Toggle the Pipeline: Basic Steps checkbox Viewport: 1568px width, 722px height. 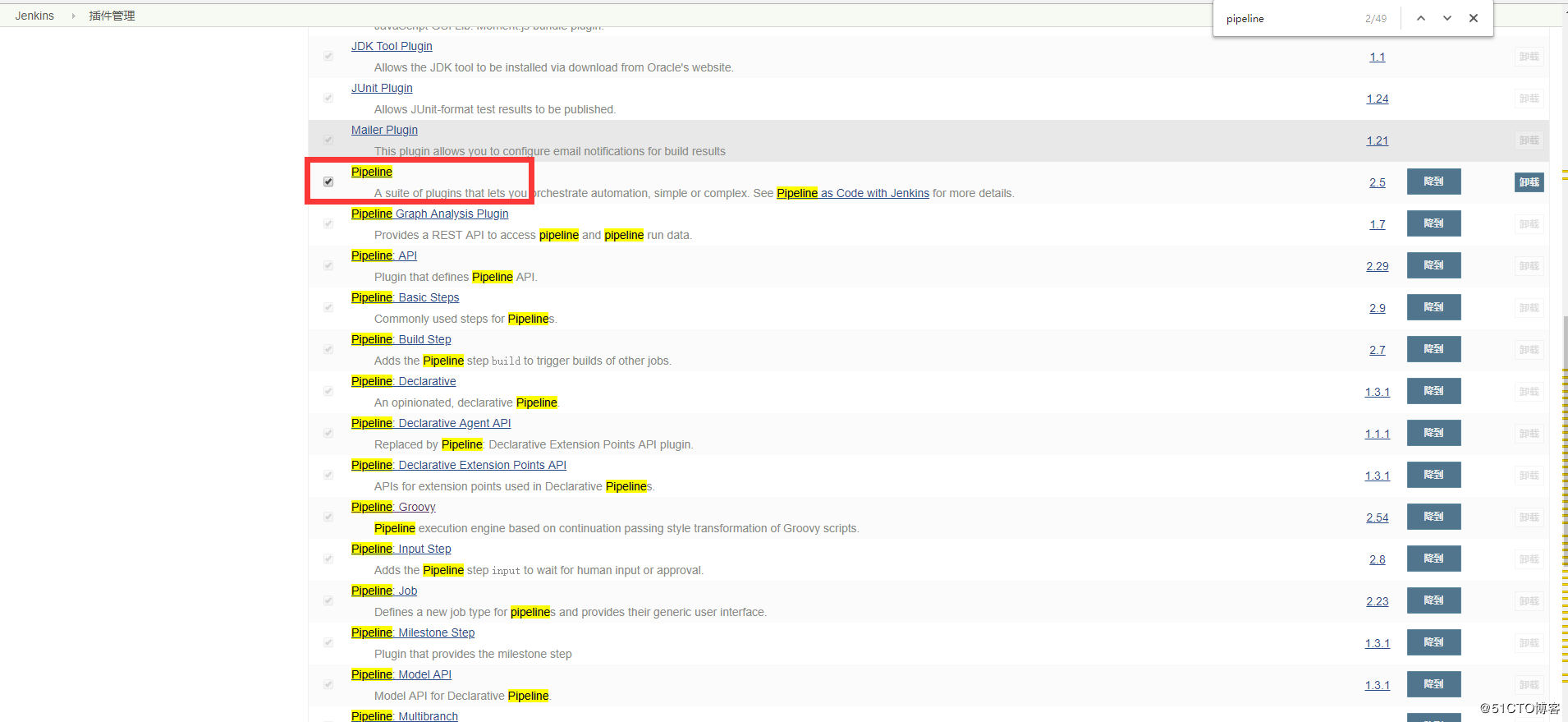tap(328, 307)
